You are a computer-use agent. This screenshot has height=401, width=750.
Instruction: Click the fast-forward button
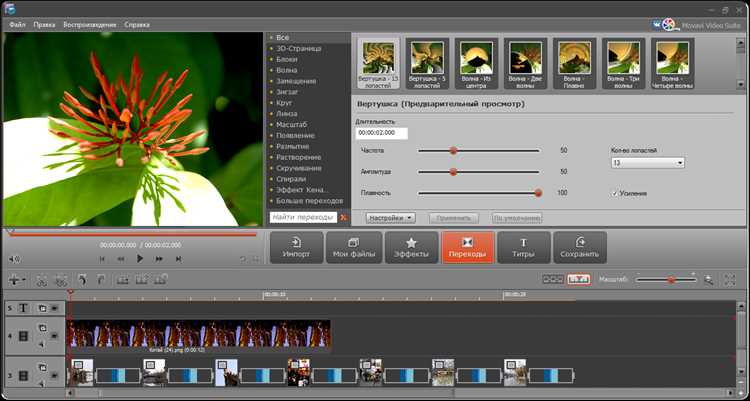[159, 259]
